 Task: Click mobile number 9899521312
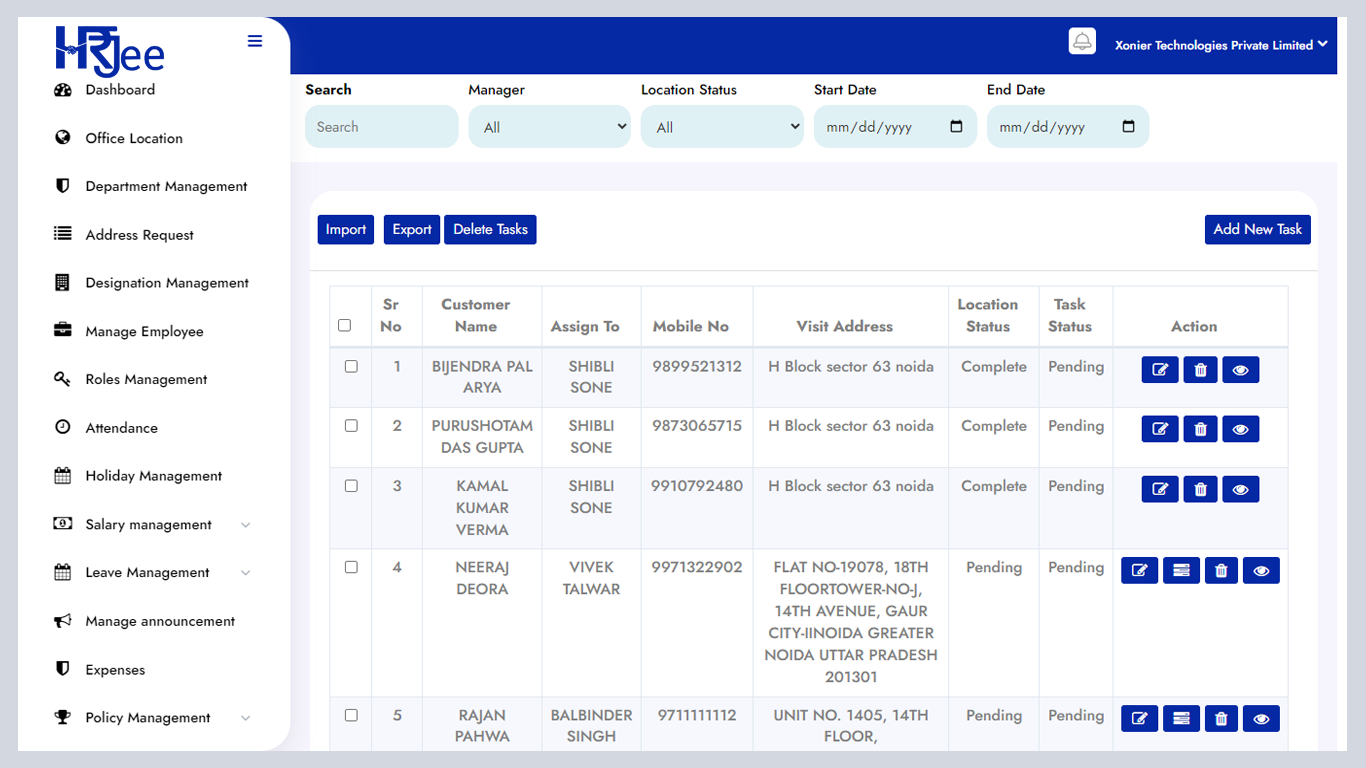tap(697, 366)
